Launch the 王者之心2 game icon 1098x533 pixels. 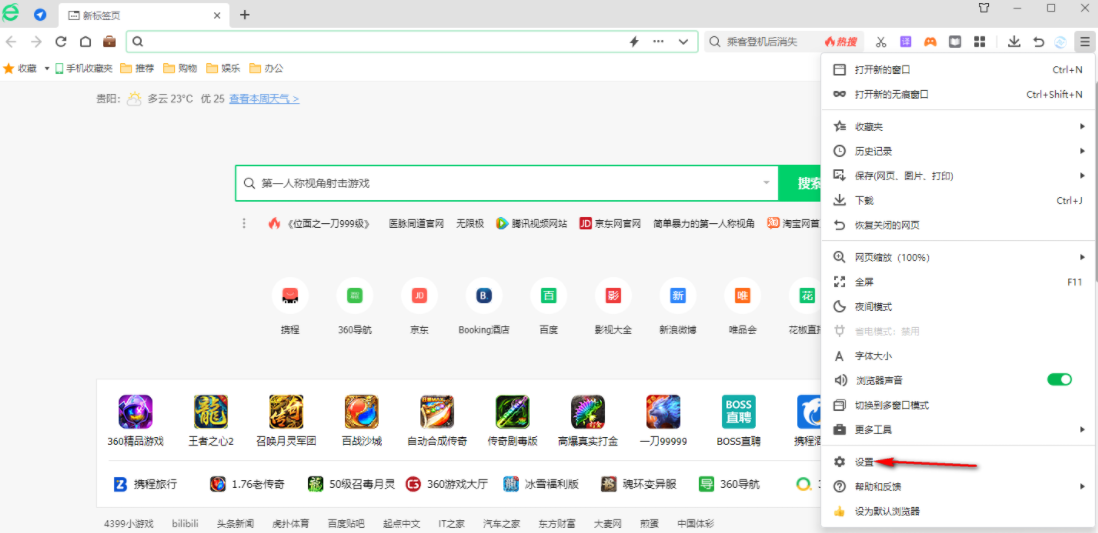211,412
